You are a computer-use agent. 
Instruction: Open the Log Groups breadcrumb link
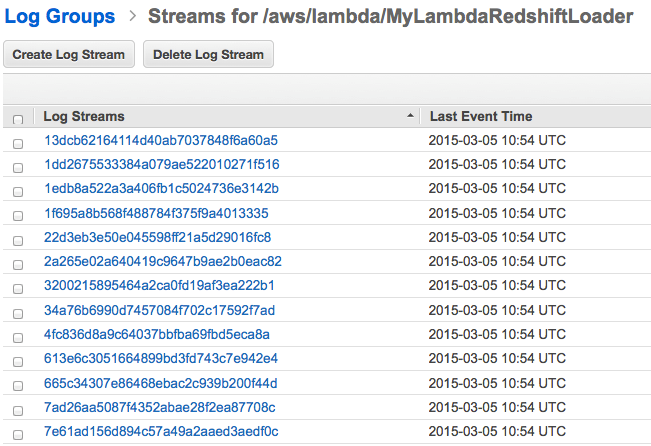(x=59, y=17)
